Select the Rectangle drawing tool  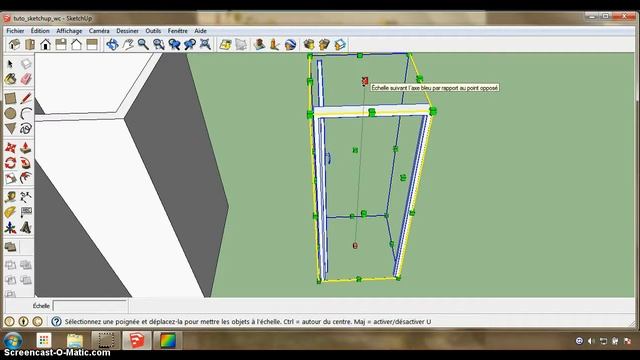[10, 98]
